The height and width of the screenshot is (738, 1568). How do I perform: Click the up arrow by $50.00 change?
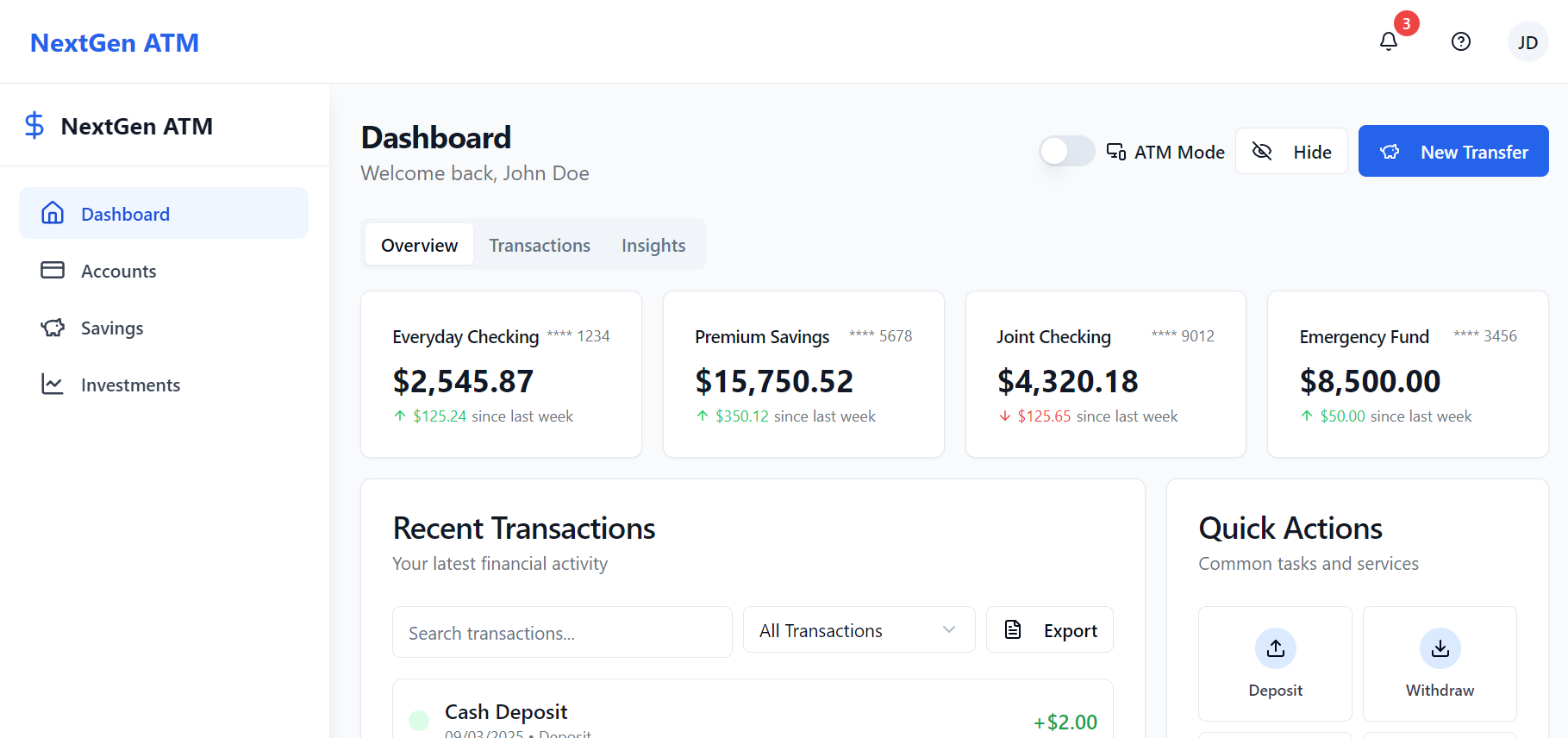coord(1307,416)
